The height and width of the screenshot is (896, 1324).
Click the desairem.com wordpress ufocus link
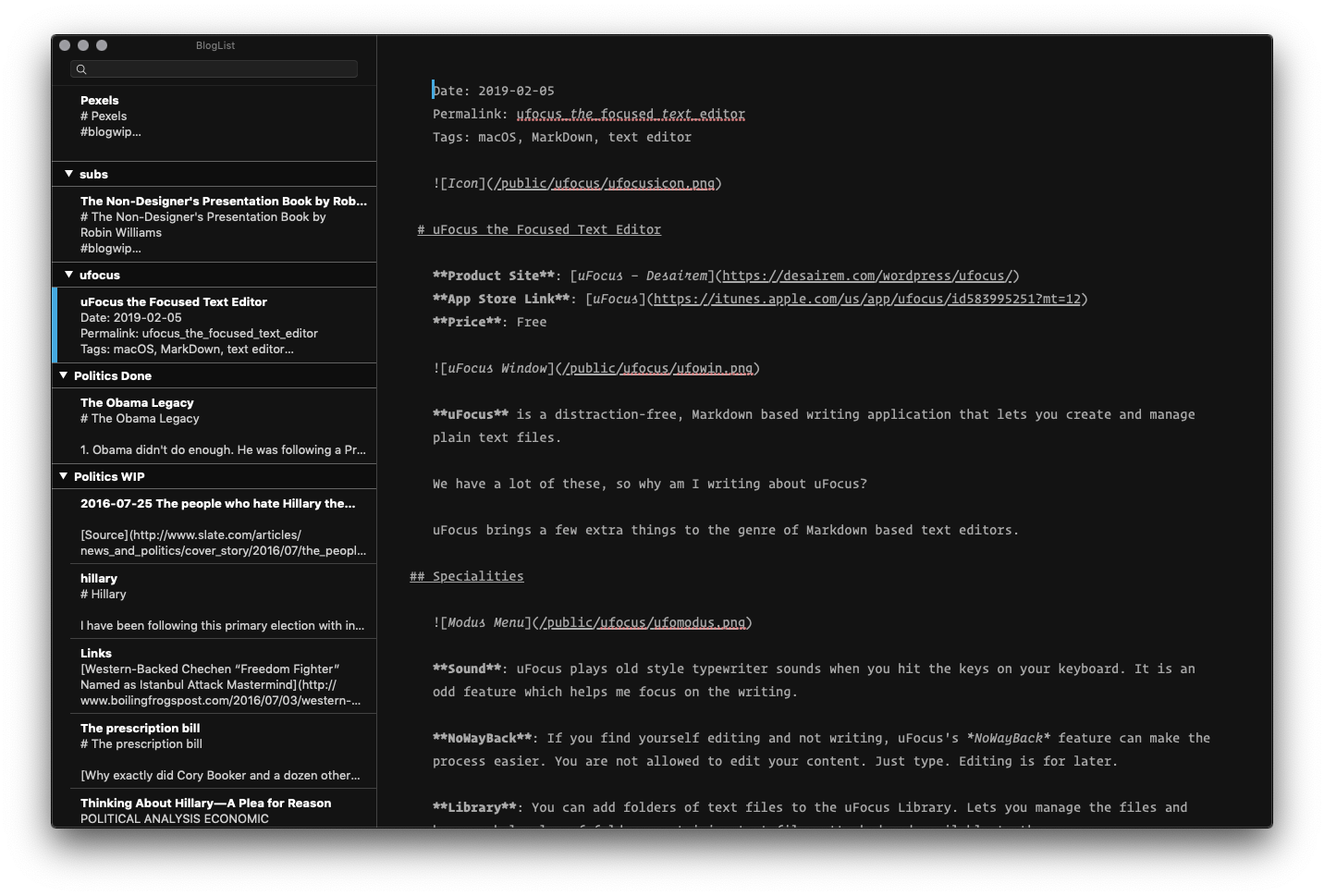click(867, 276)
